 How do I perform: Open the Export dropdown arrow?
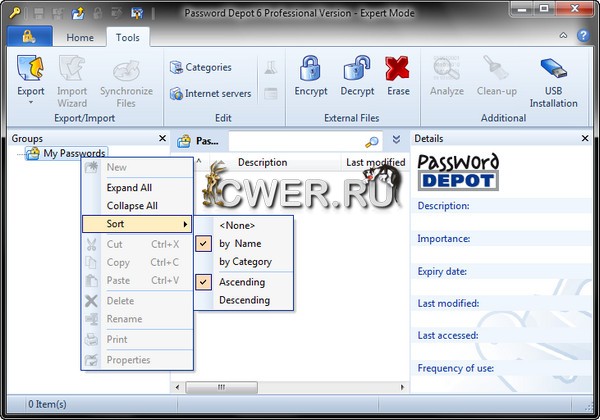31,103
